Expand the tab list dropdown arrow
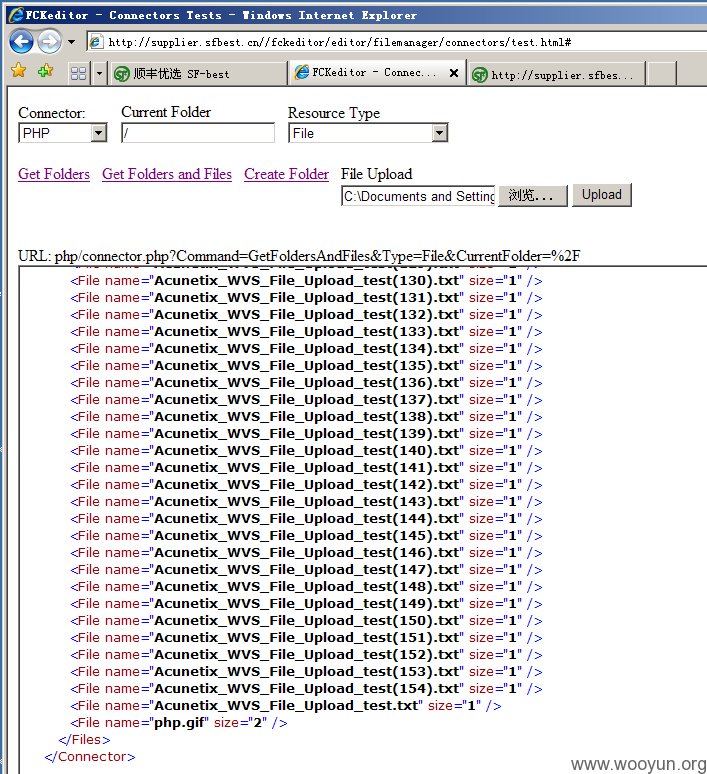707x774 pixels. pyautogui.click(x=99, y=74)
